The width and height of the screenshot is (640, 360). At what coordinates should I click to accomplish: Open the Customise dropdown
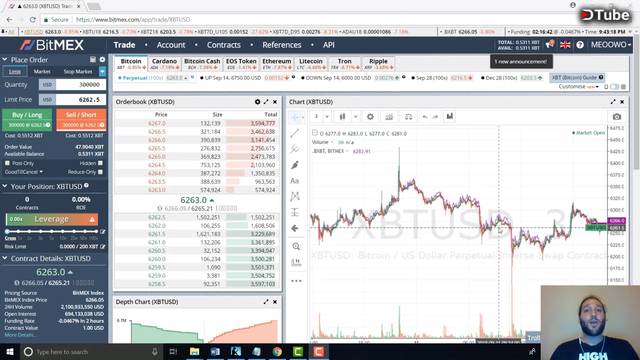579,87
